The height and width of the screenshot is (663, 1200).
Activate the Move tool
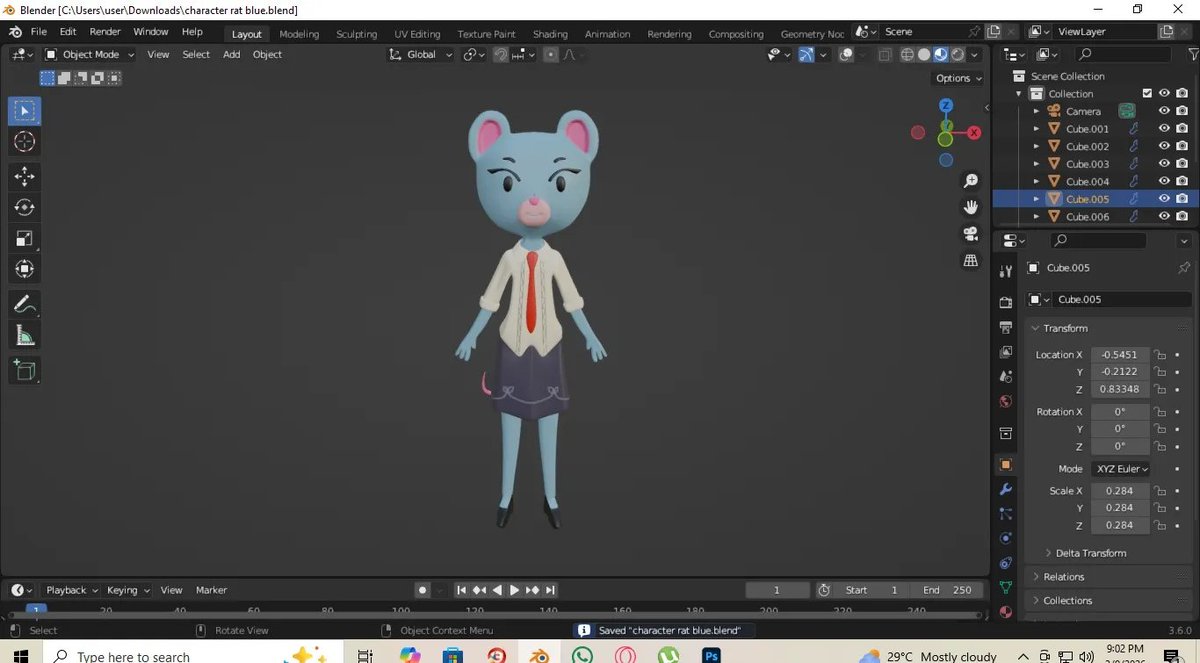[25, 176]
